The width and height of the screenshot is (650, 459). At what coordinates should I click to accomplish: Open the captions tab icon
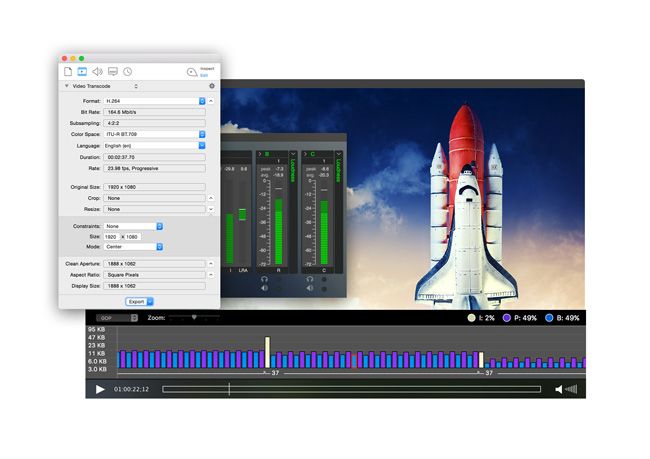point(113,72)
